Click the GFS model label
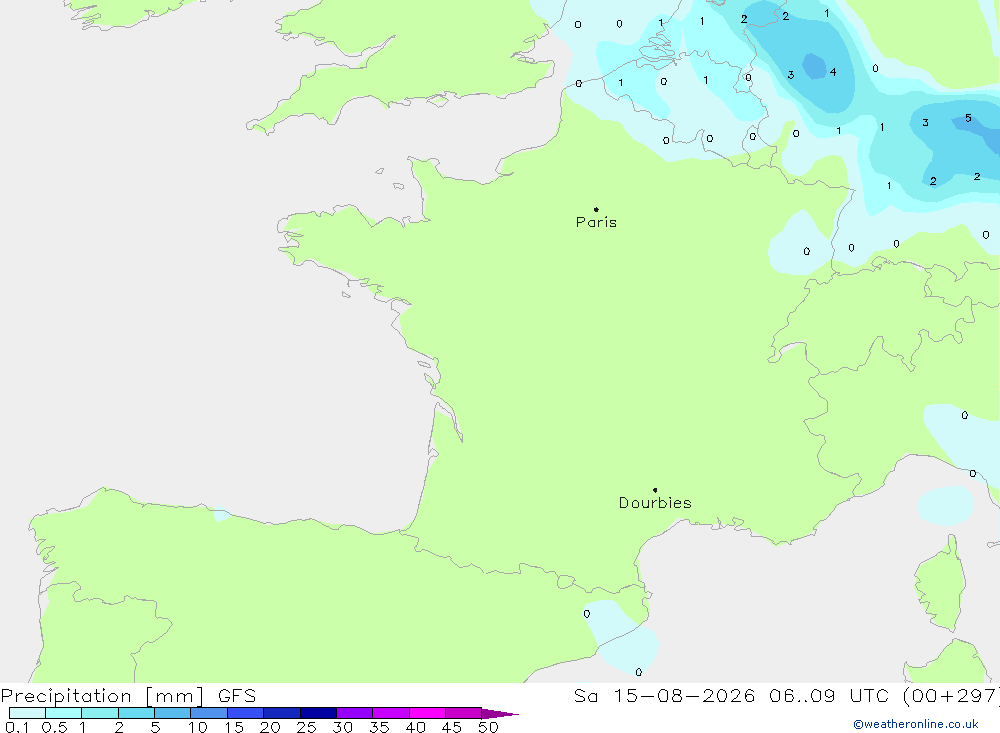The width and height of the screenshot is (1000, 733). click(237, 696)
